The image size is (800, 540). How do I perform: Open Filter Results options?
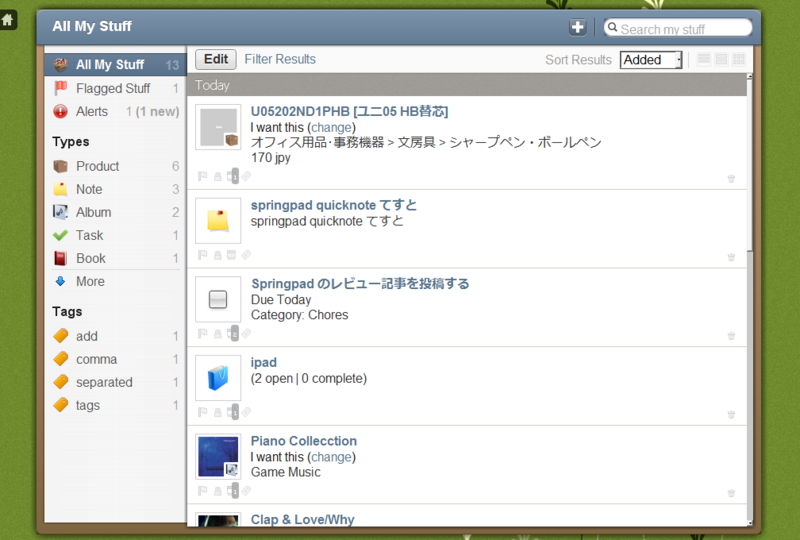coord(280,59)
